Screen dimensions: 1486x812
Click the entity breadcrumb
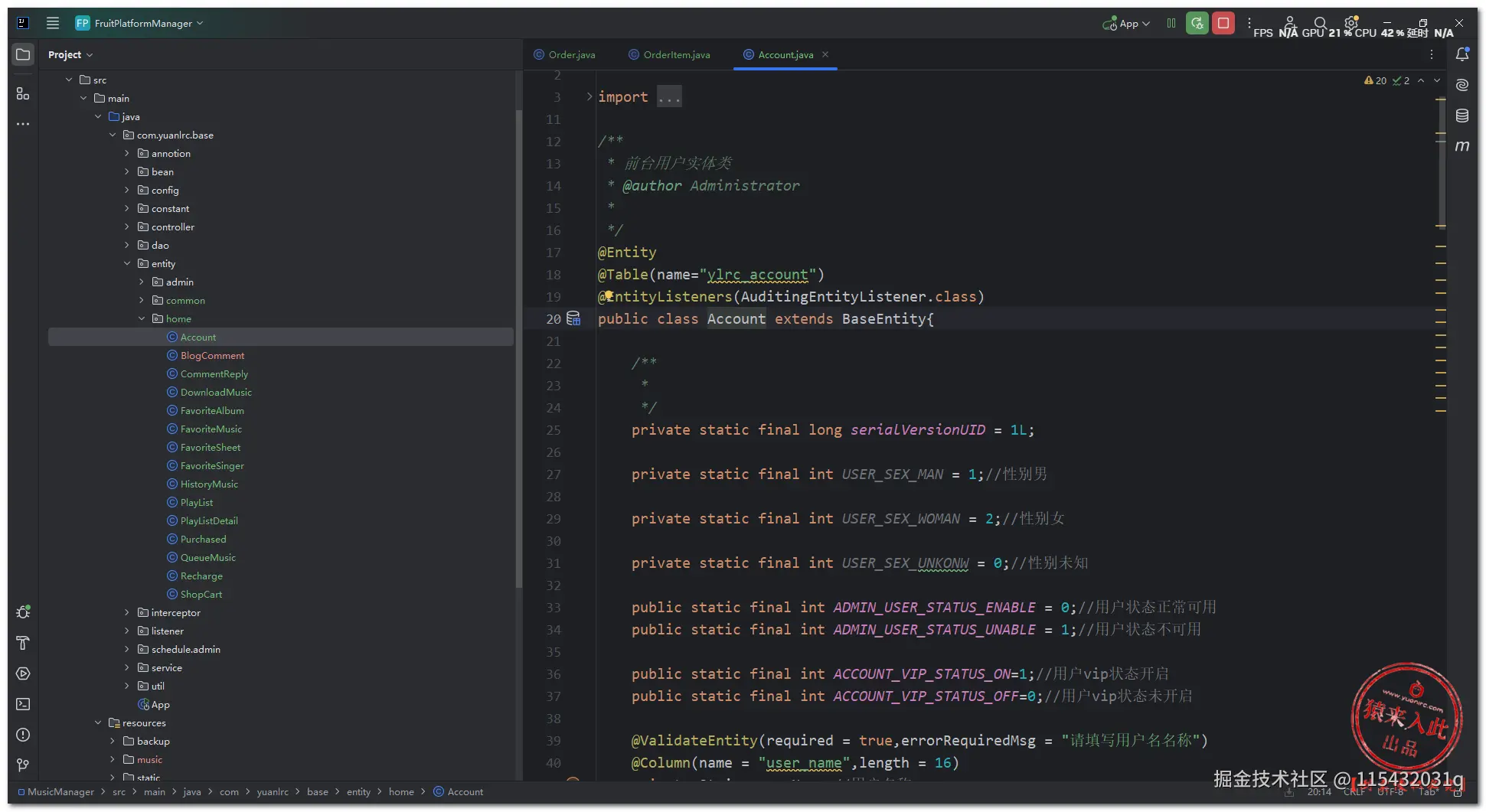point(358,791)
